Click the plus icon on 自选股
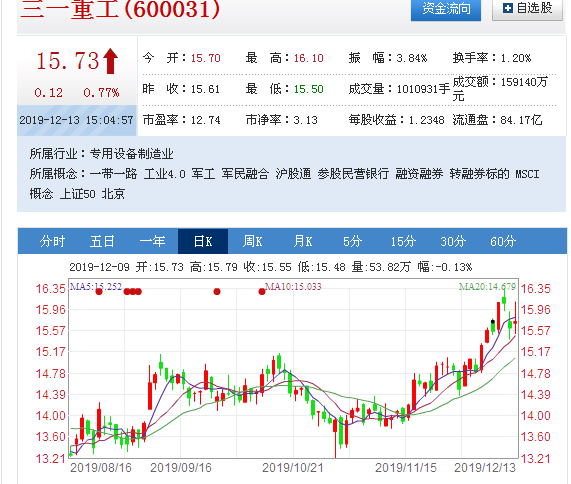571x484 pixels. click(508, 8)
